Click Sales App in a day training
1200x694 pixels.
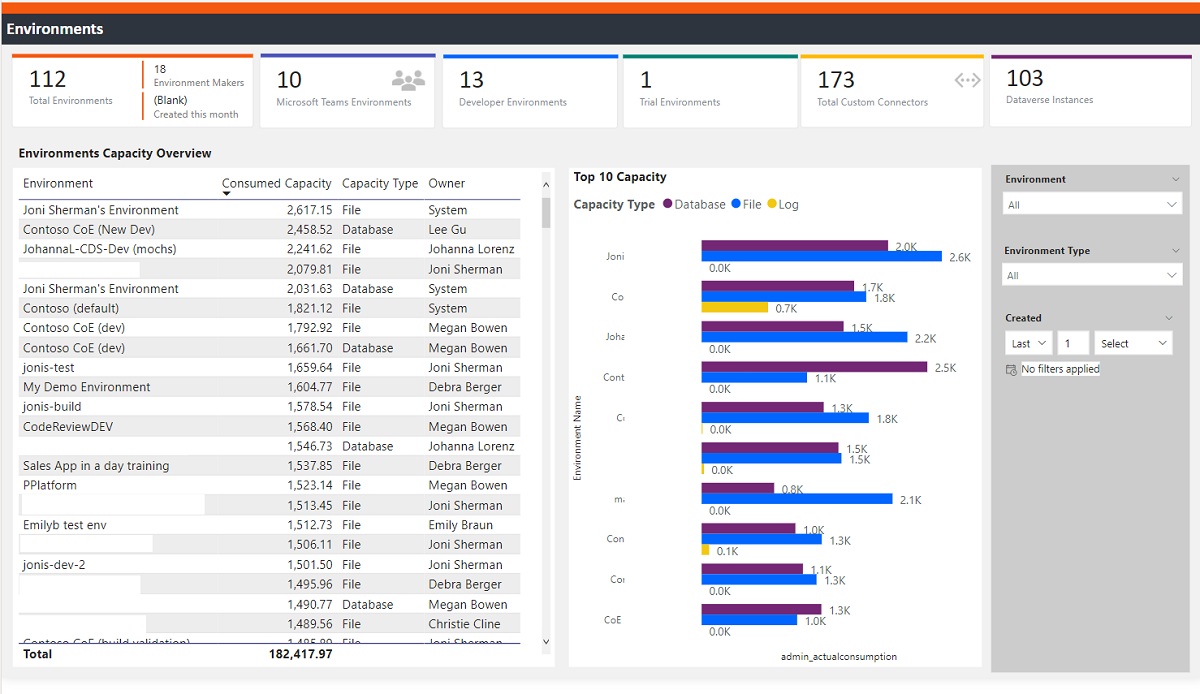(x=96, y=466)
